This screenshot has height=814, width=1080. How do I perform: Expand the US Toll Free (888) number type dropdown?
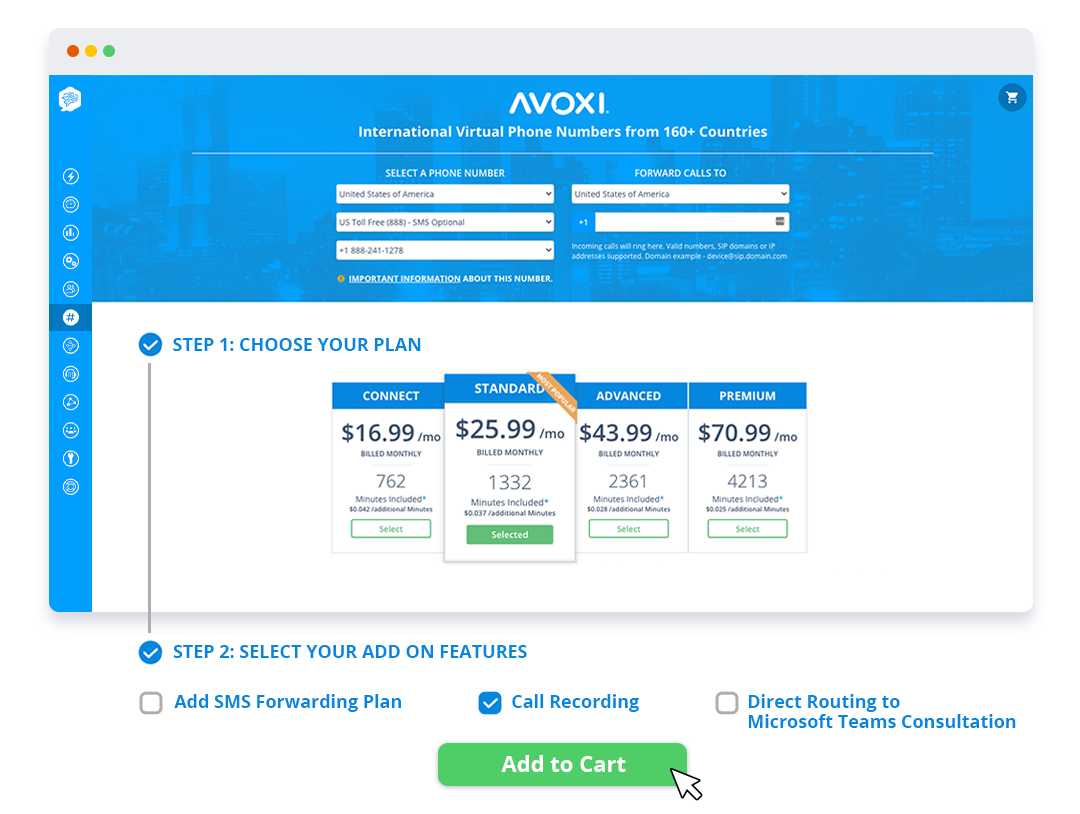click(x=444, y=221)
